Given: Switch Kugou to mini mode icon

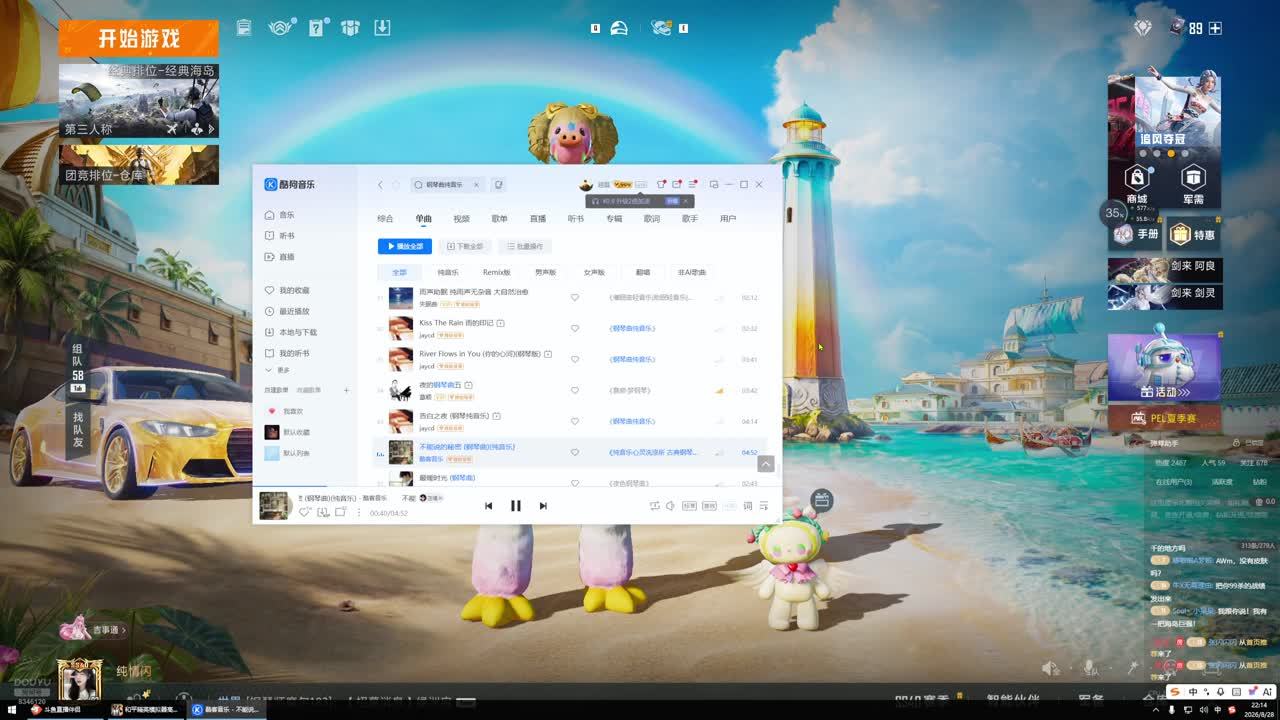Looking at the screenshot, I should [714, 185].
